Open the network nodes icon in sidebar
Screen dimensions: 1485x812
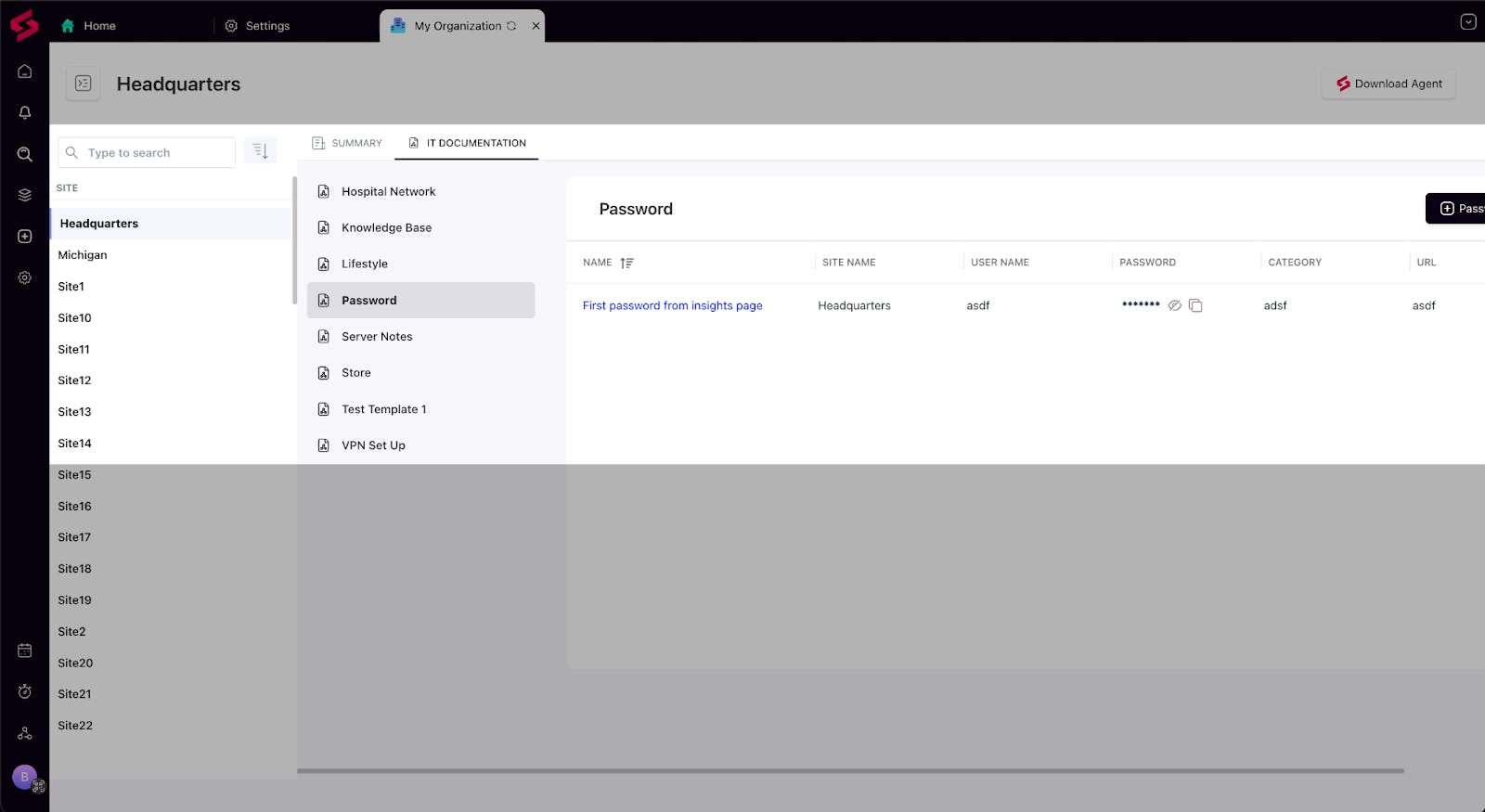click(x=25, y=733)
